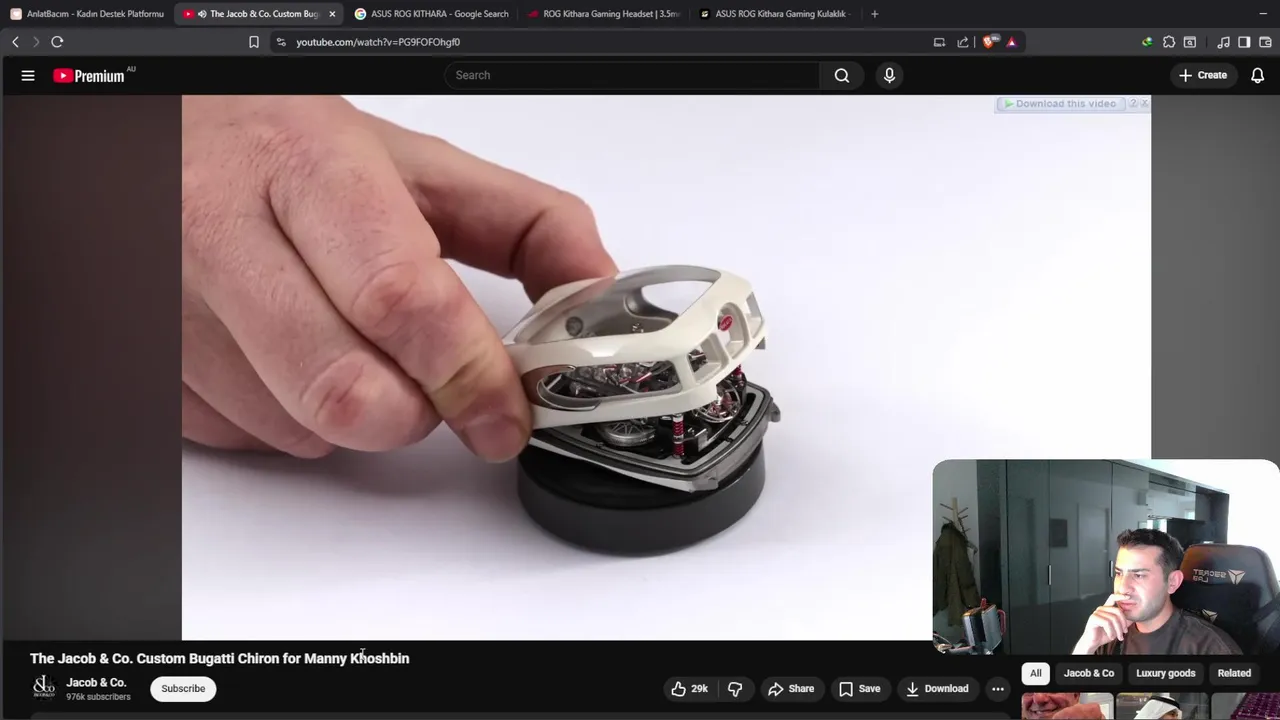Install or cast screen icon in address bar

pyautogui.click(x=939, y=42)
